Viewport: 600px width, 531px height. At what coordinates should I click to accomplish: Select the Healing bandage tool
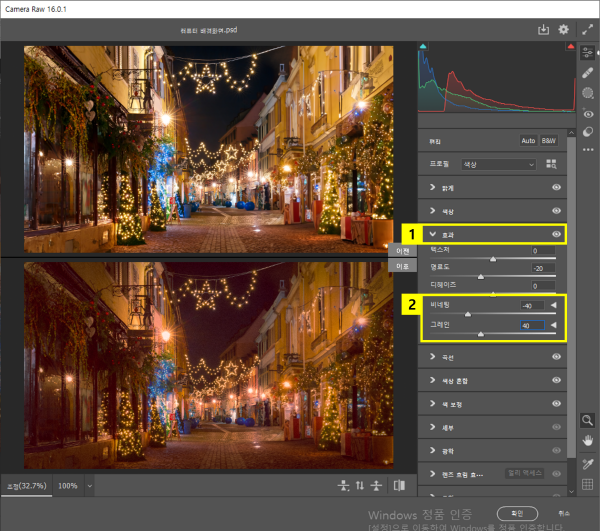click(589, 72)
